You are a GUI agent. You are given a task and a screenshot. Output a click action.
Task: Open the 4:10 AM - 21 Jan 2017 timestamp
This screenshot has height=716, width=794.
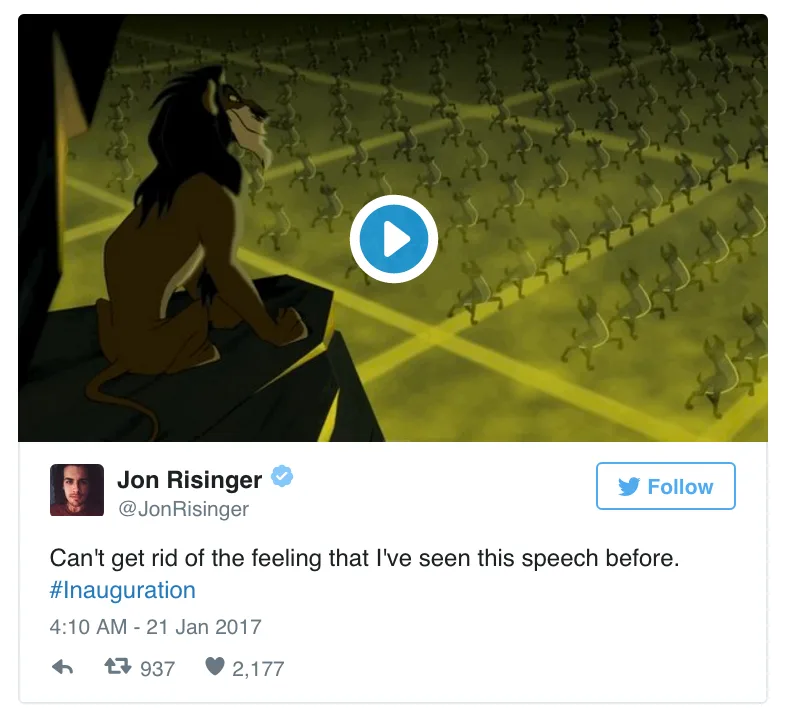155,627
